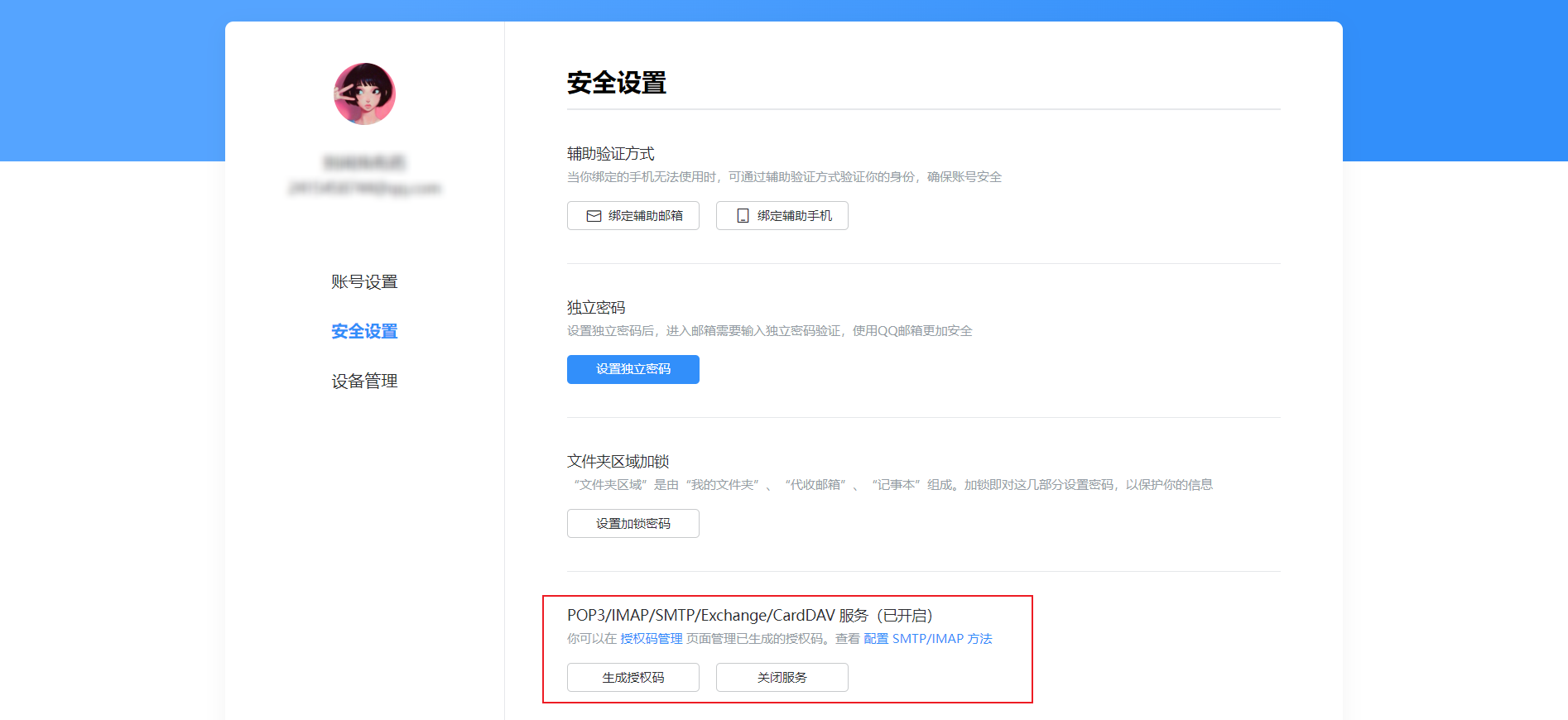Click the 设置加锁密码 button
This screenshot has width=1568, height=720.
point(632,524)
